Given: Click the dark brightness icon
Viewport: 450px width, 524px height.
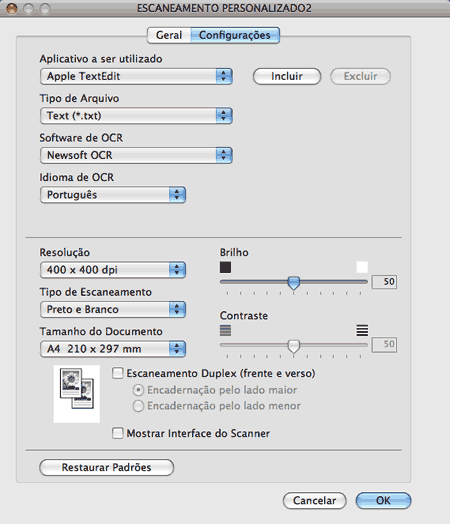Looking at the screenshot, I should (x=226, y=267).
